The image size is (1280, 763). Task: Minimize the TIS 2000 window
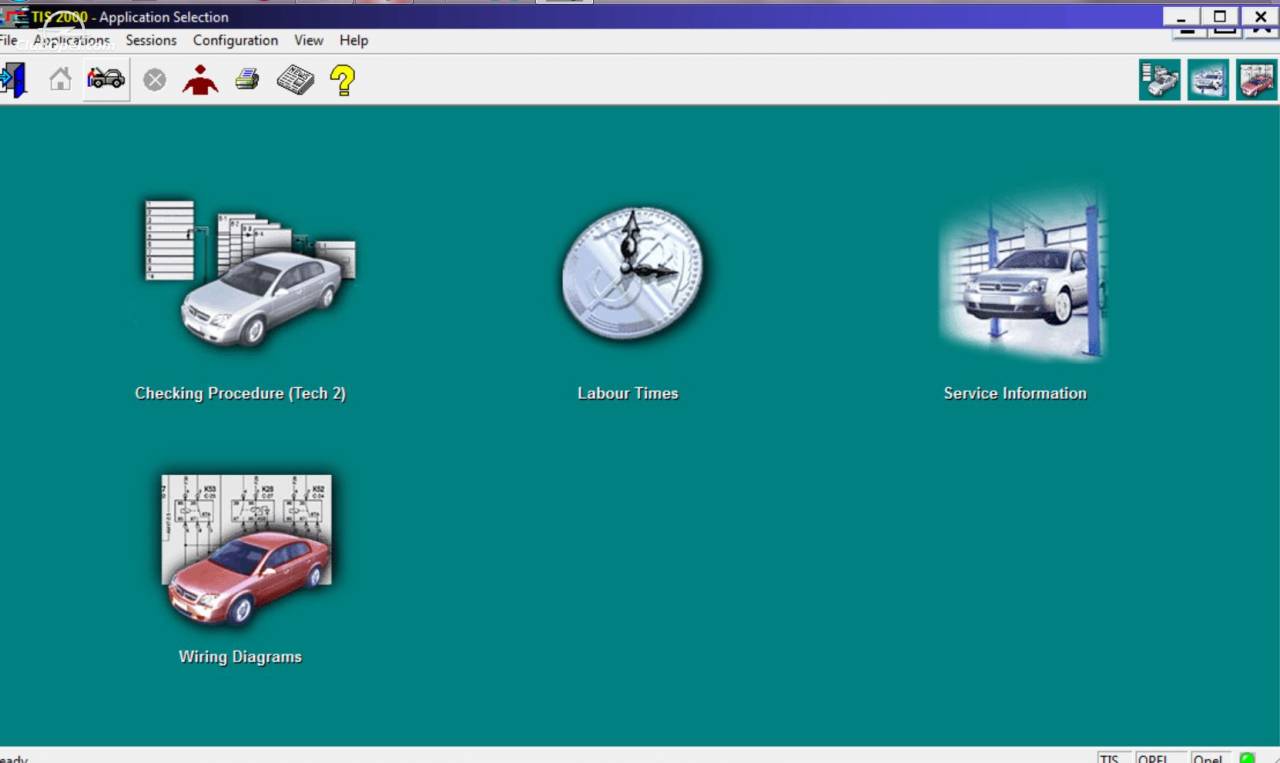click(1181, 16)
